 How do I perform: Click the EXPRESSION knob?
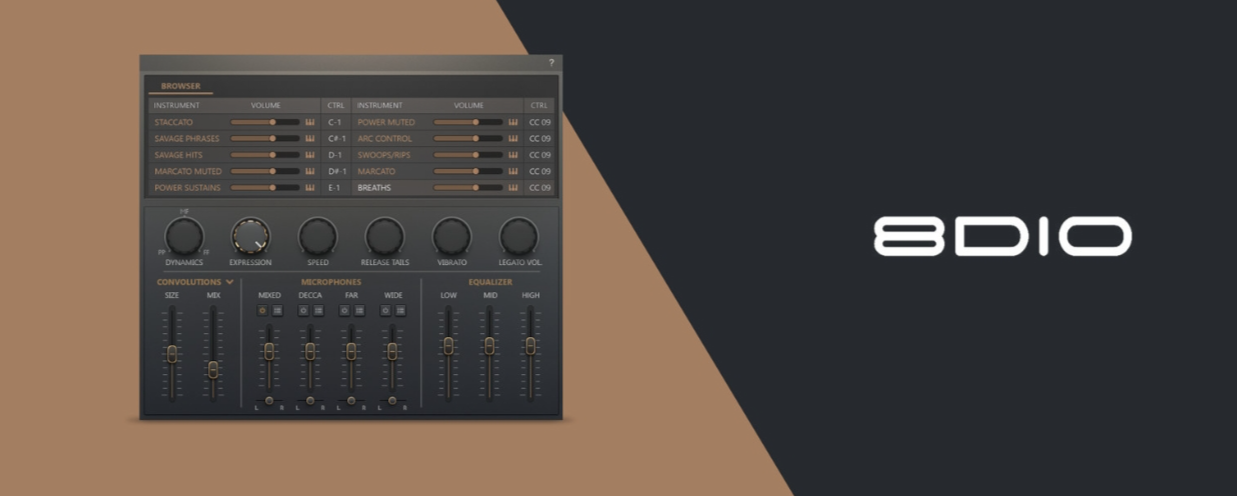(250, 236)
